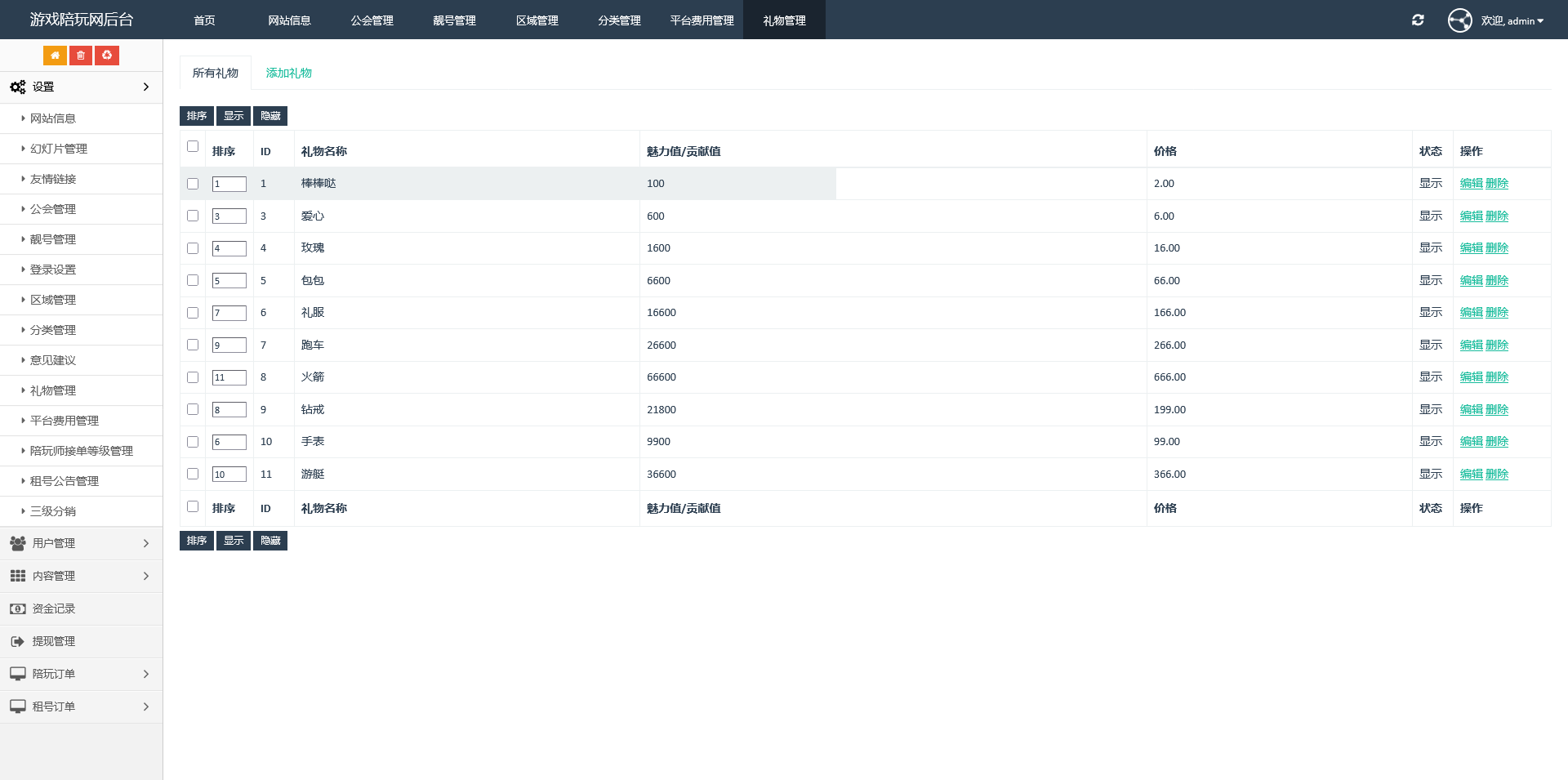This screenshot has width=1568, height=780.
Task: Open 三级分销 in the sidebar
Action: (53, 511)
